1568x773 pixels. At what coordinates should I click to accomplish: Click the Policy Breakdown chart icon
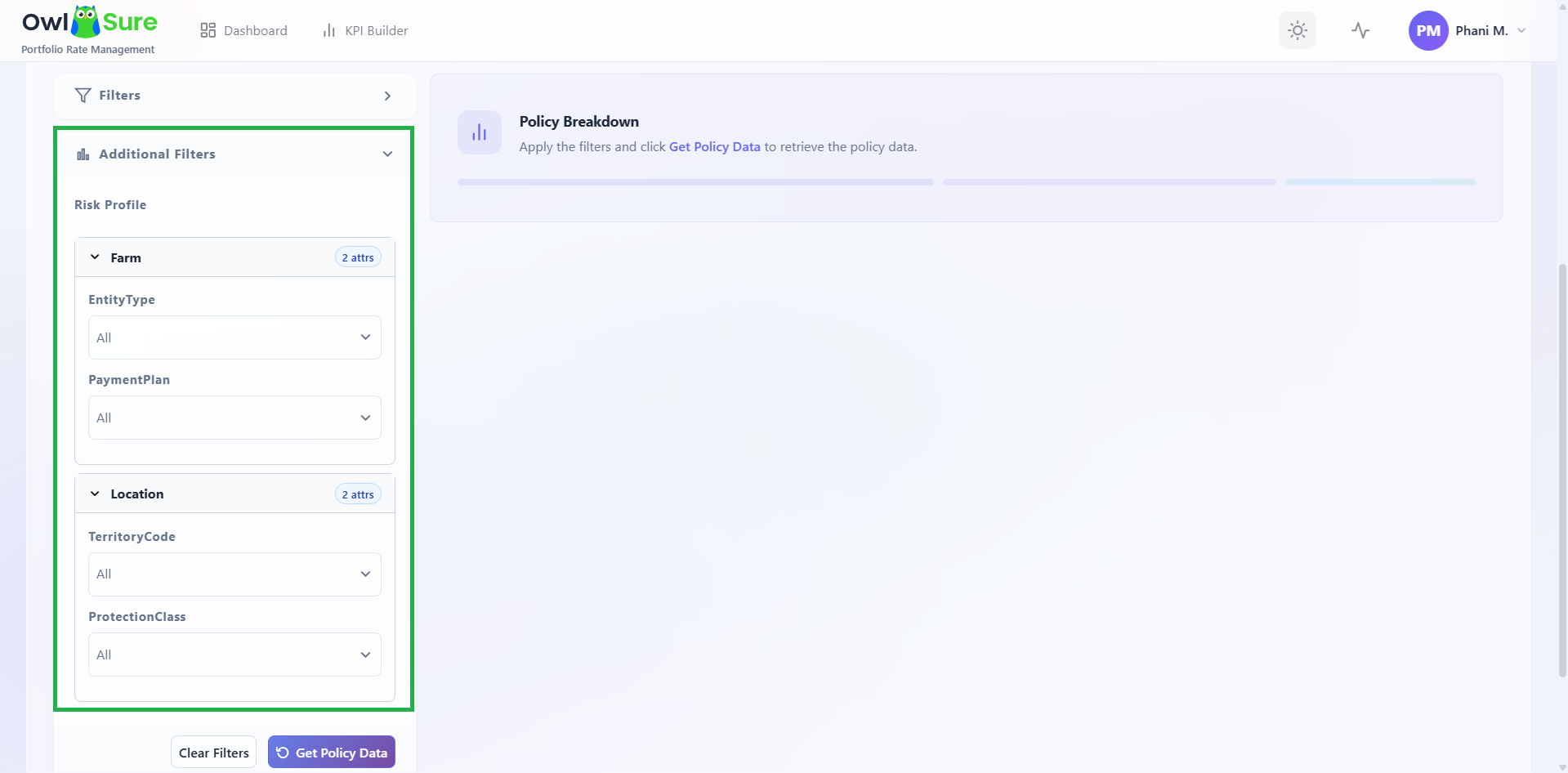(x=479, y=132)
